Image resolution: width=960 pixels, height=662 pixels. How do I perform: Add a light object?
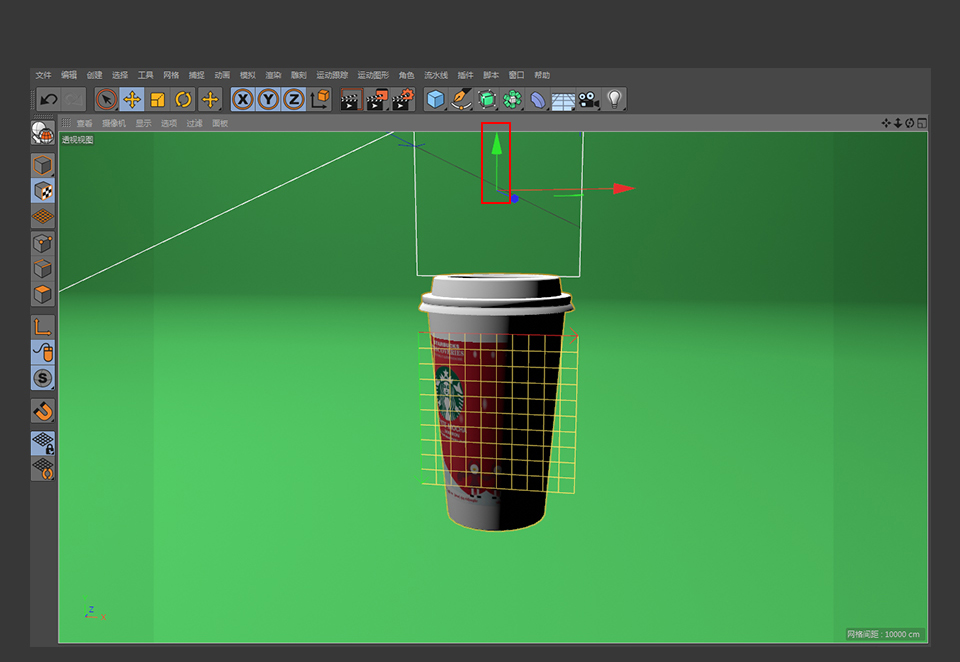tap(614, 99)
